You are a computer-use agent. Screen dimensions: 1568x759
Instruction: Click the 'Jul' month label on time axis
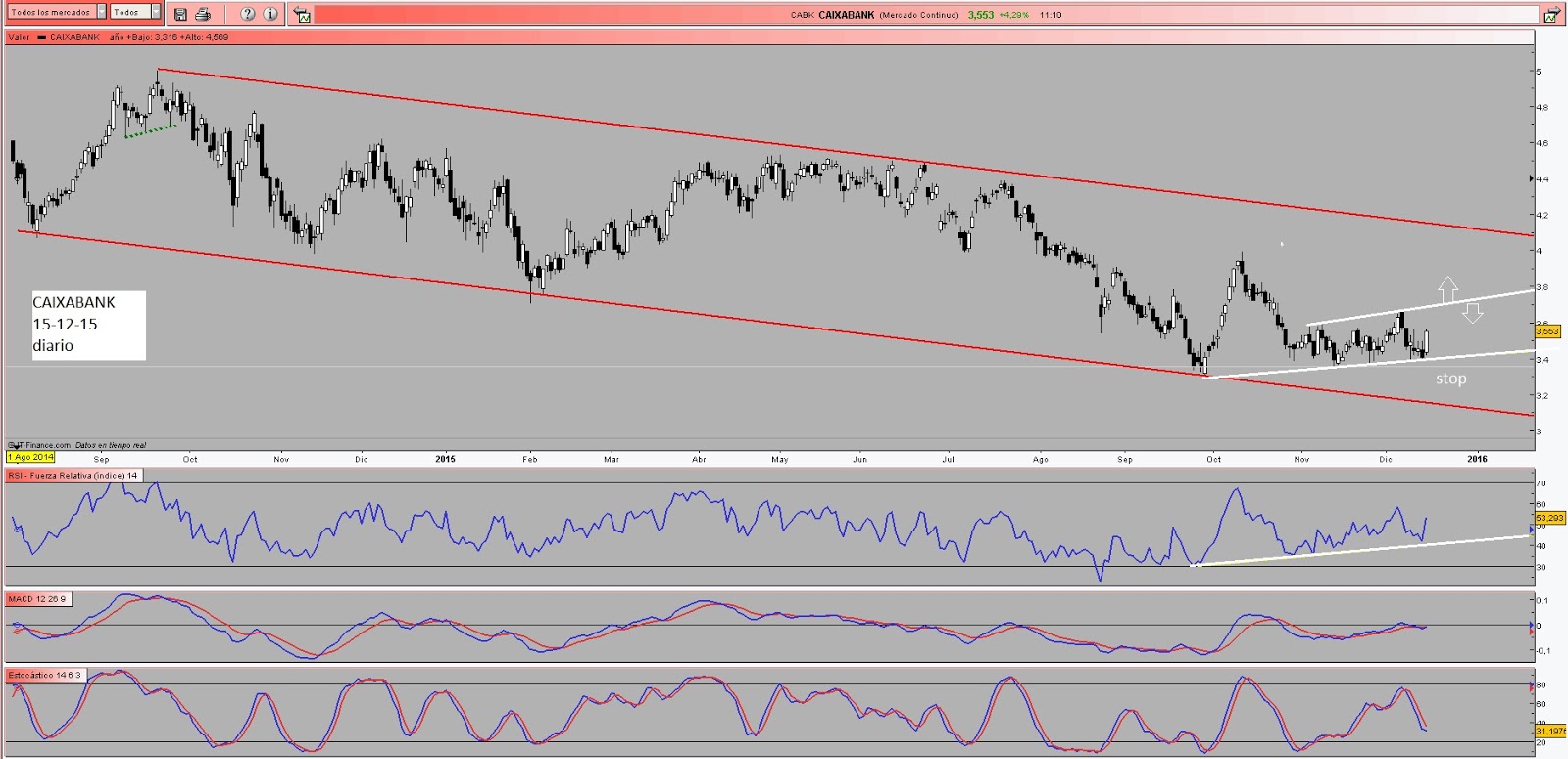tap(949, 459)
